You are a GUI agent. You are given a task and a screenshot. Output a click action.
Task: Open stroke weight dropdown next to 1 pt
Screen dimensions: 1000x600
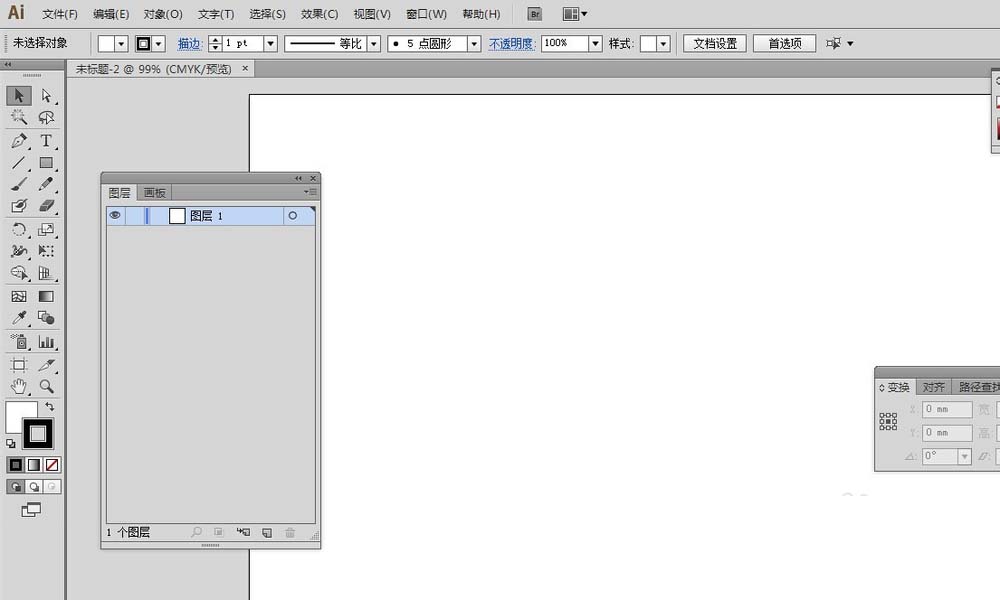(x=270, y=43)
